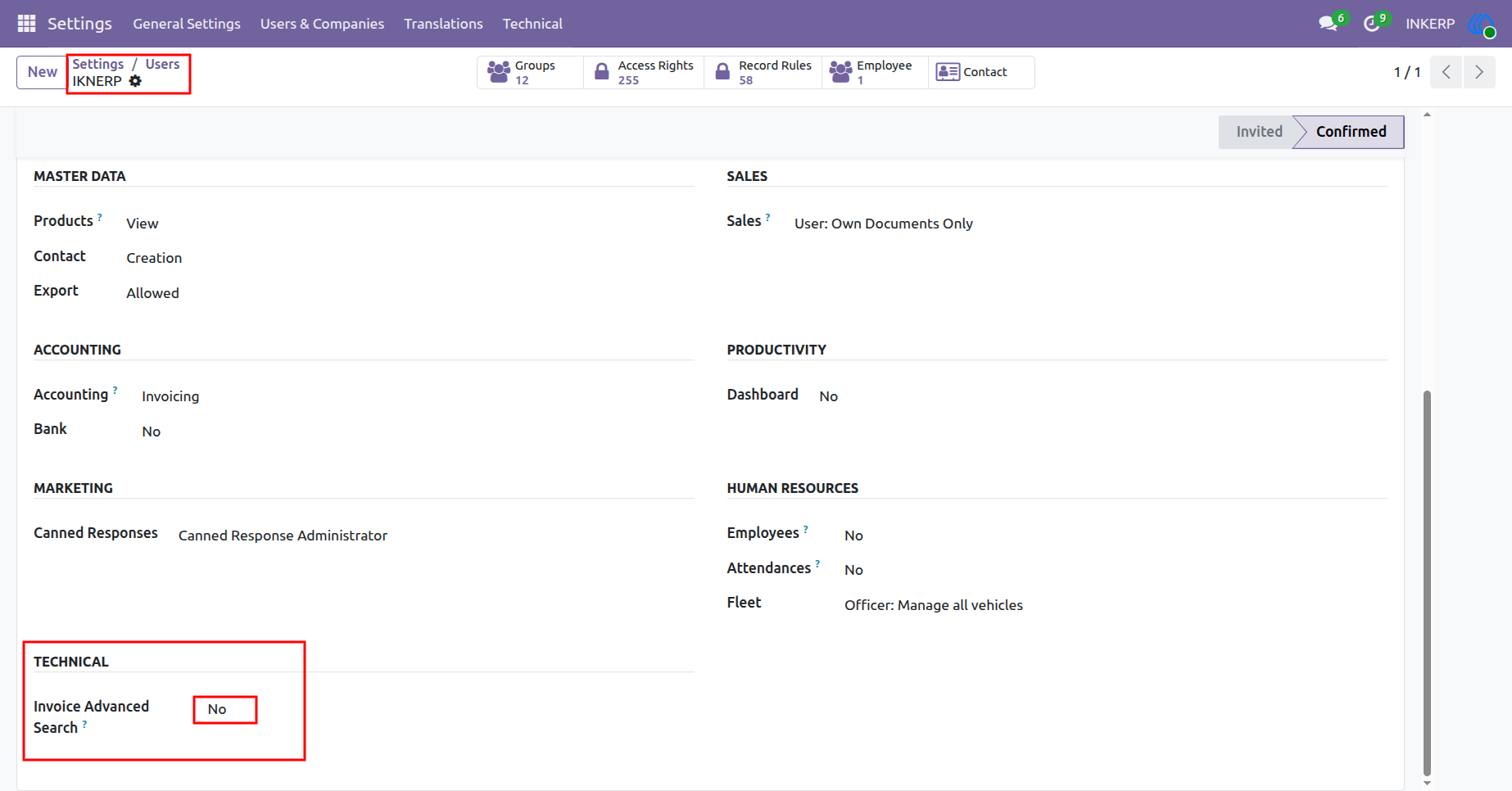This screenshot has width=1512, height=791.
Task: Open Translations menu
Action: (x=443, y=24)
